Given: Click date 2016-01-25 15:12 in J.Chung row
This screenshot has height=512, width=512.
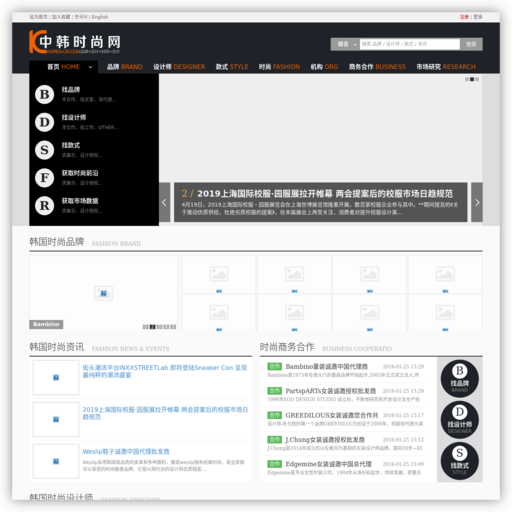Looking at the screenshot, I should coord(403,440).
